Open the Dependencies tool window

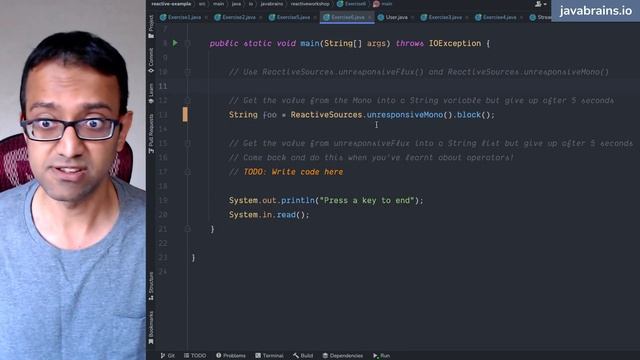(x=343, y=356)
